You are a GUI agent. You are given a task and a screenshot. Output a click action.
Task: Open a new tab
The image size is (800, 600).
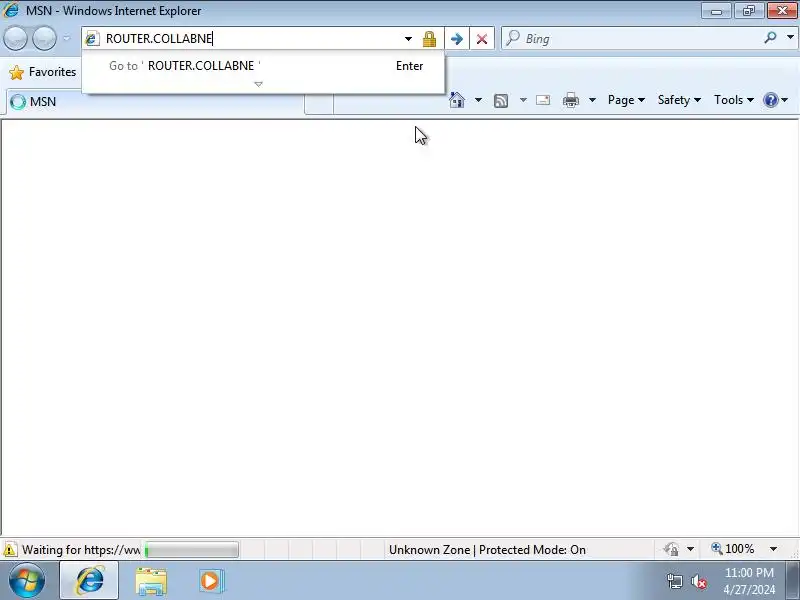point(319,104)
